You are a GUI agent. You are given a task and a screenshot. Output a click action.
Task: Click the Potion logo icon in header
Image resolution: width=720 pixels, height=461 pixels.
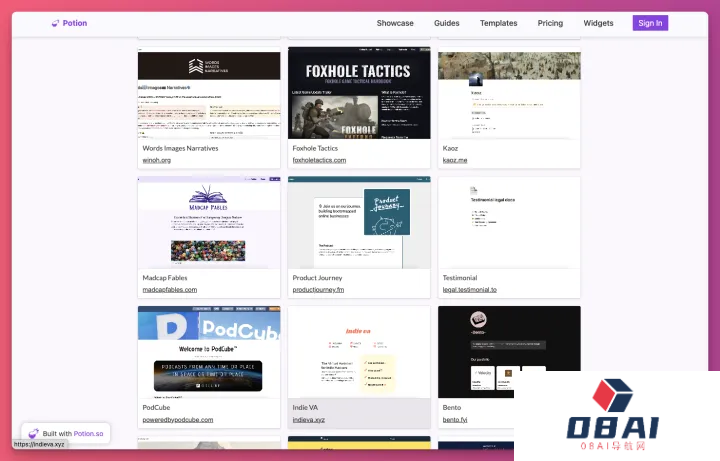[x=55, y=23]
